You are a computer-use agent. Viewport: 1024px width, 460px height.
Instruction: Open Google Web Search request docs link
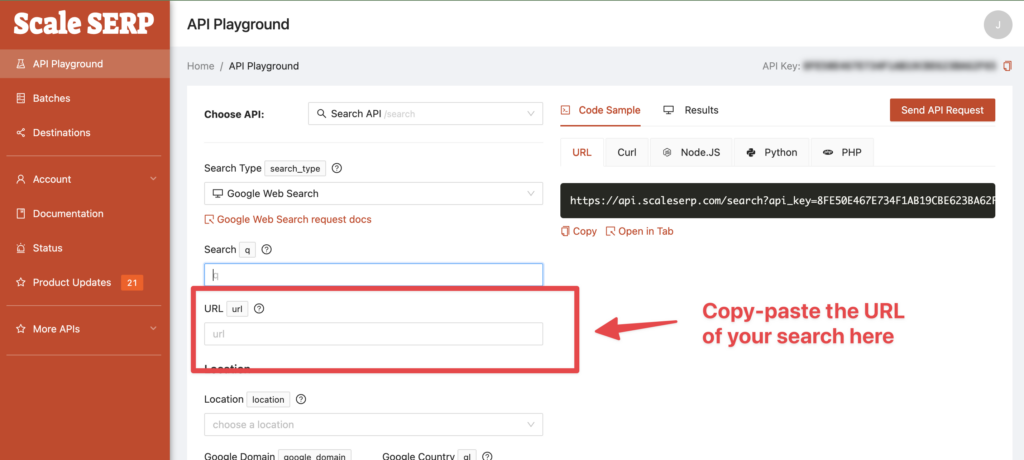tap(288, 220)
